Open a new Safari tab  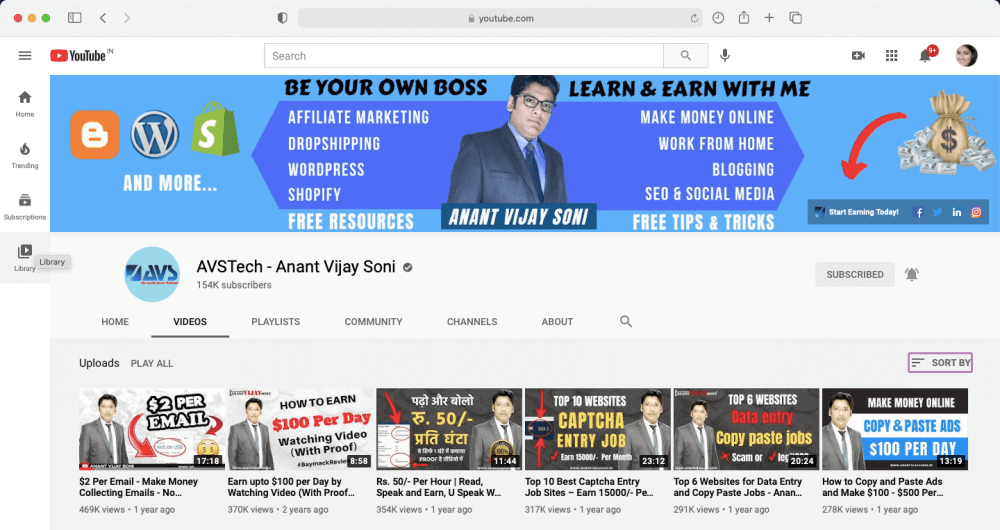click(769, 18)
